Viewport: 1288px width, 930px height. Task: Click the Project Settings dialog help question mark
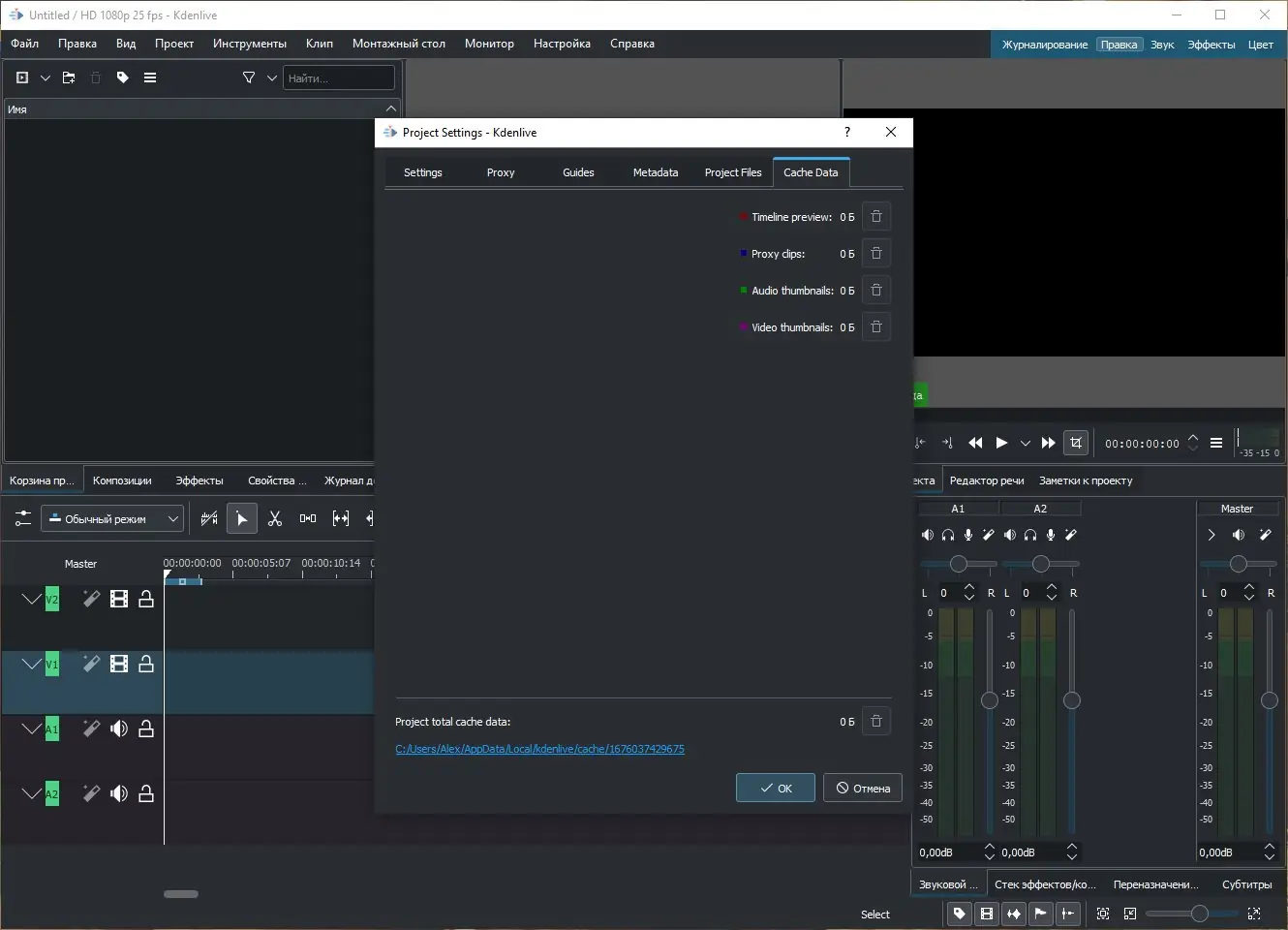pyautogui.click(x=847, y=133)
